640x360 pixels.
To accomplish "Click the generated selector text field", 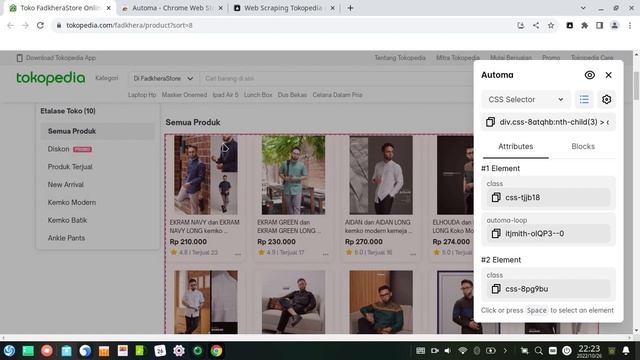I will 554,122.
